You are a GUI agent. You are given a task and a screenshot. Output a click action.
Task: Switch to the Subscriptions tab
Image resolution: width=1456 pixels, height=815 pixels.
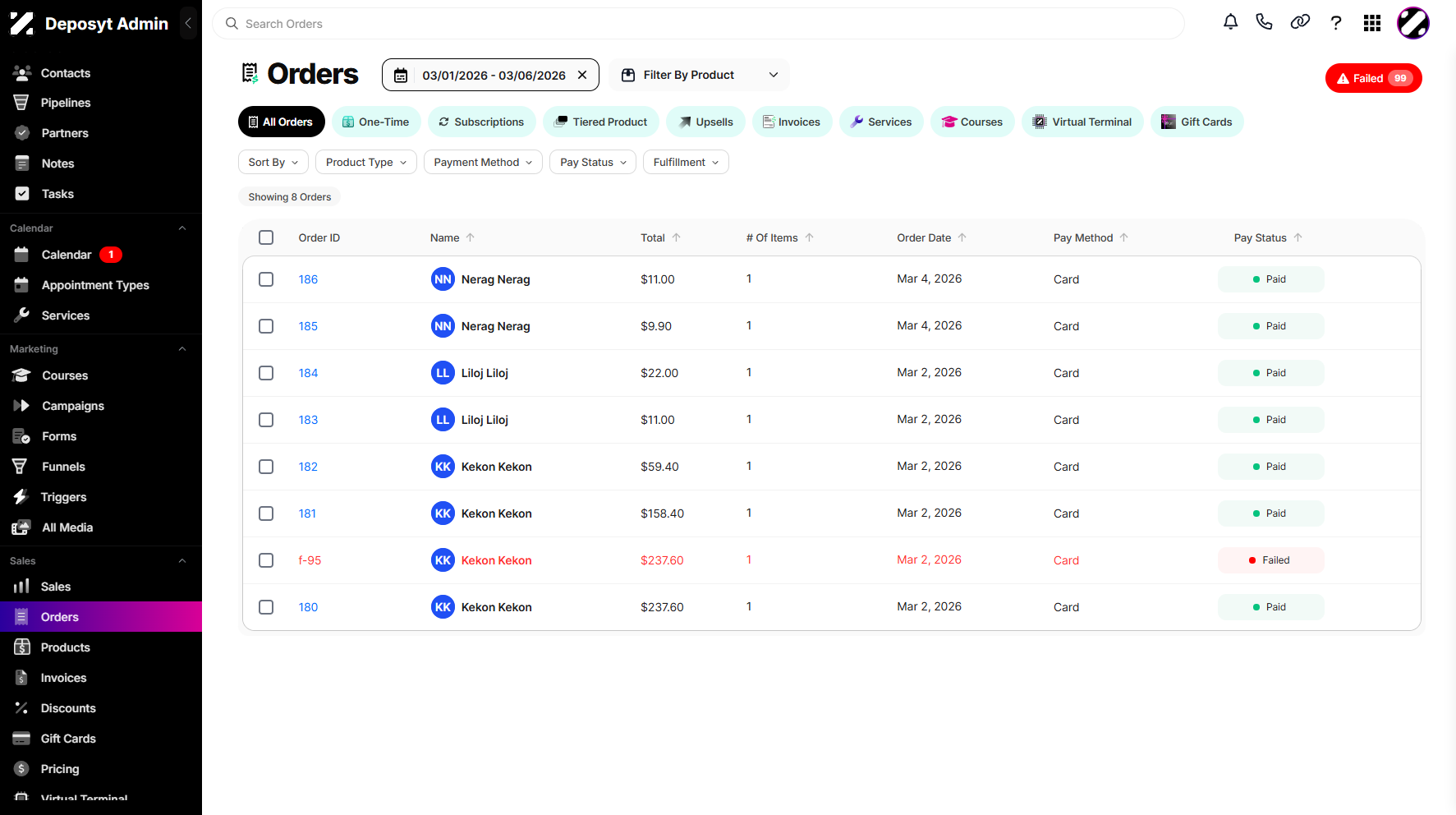tap(482, 122)
